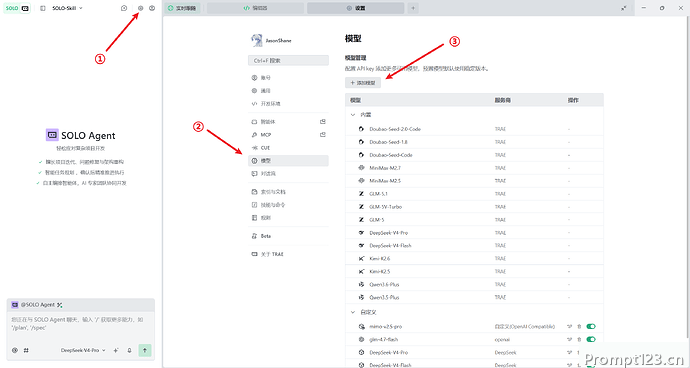Screen dimensions: 690x368
Task: Open the 规则 settings section
Action: (x=288, y=218)
